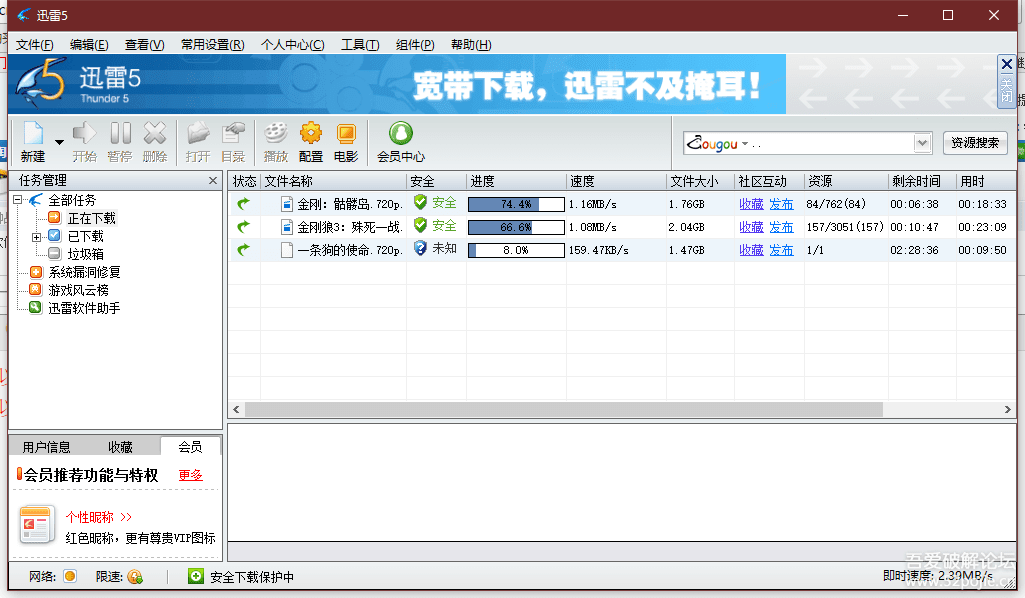This screenshot has height=598, width=1025.
Task: Switch to the 收藏 tab
Action: [120, 447]
